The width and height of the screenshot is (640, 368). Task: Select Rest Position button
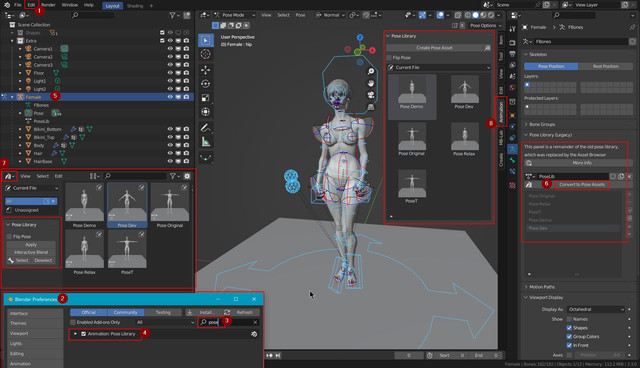[x=606, y=66]
